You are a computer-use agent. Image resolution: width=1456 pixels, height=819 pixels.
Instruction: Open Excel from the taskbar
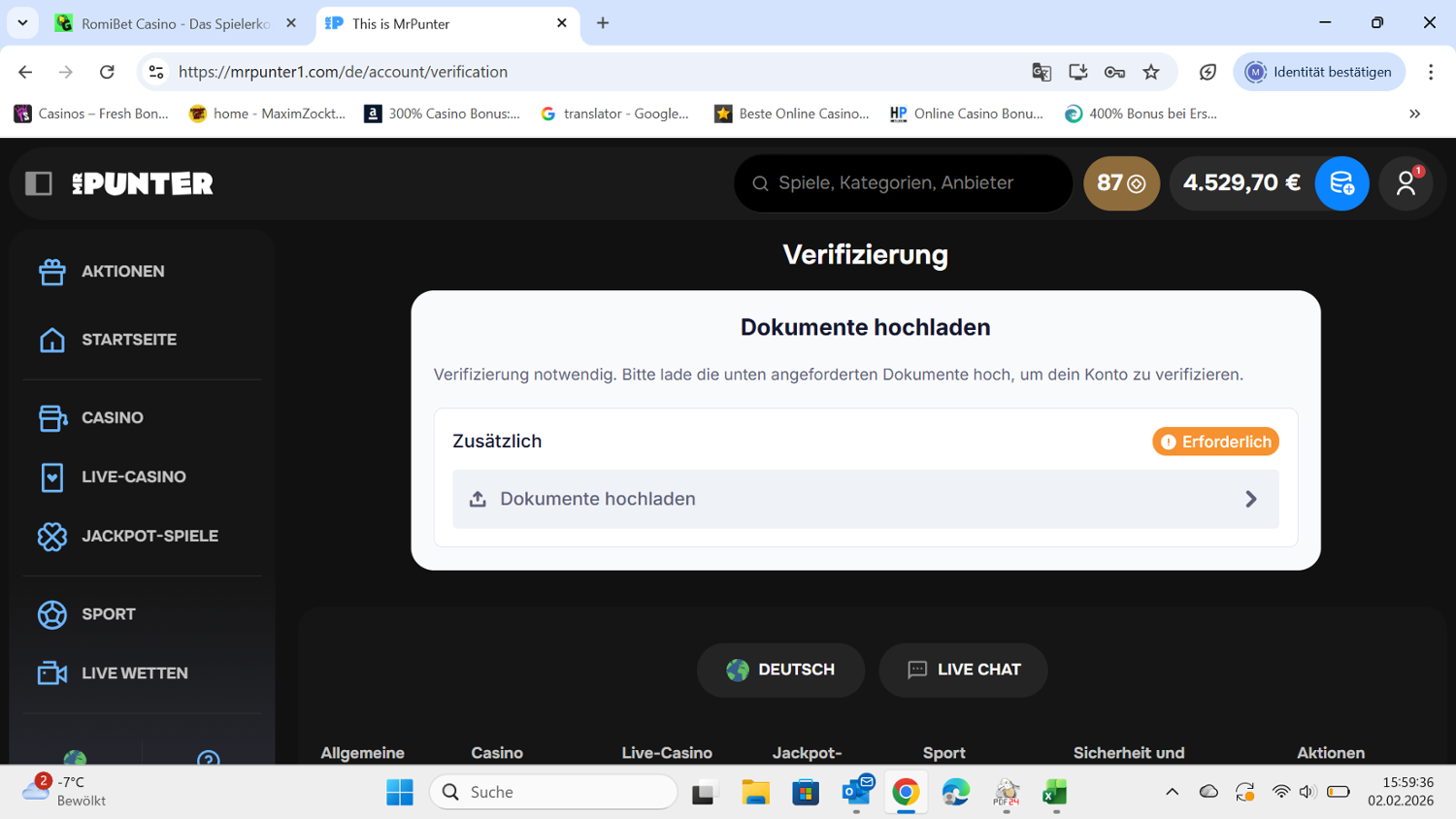pyautogui.click(x=1054, y=793)
